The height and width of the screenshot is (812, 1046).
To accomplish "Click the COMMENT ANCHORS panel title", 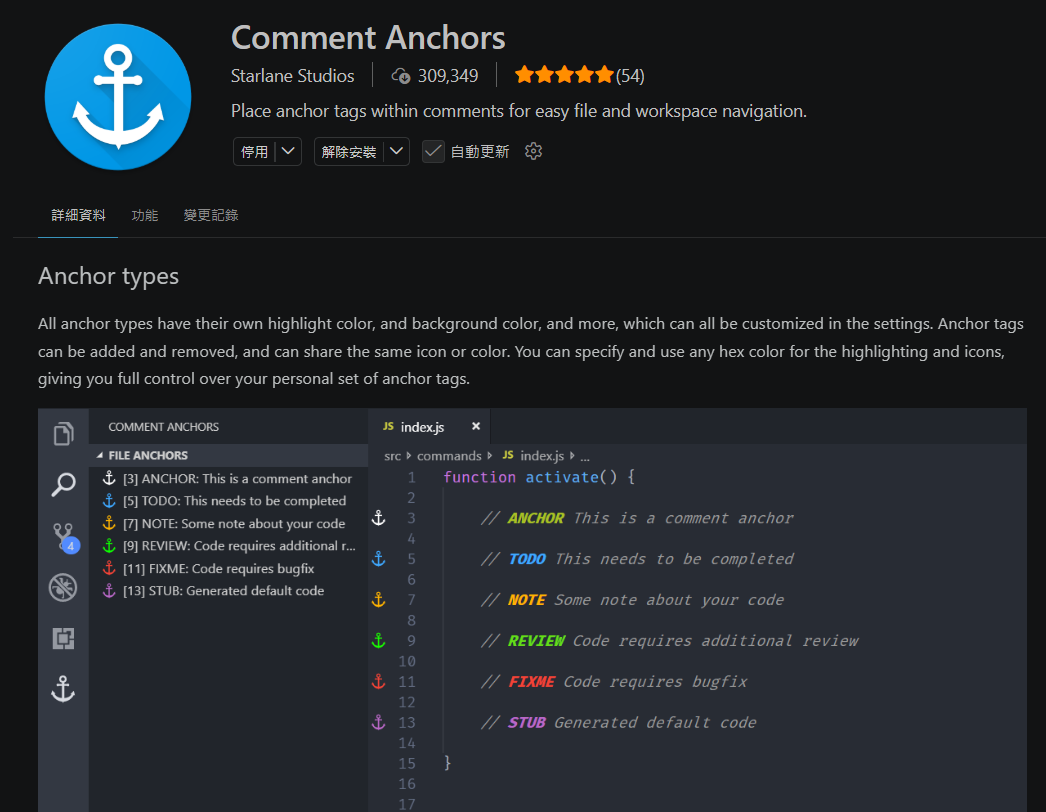I will 163,427.
